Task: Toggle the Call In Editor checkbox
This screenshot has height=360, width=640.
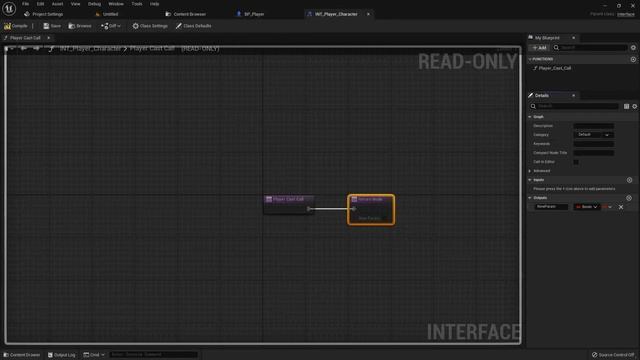Action: [x=576, y=162]
